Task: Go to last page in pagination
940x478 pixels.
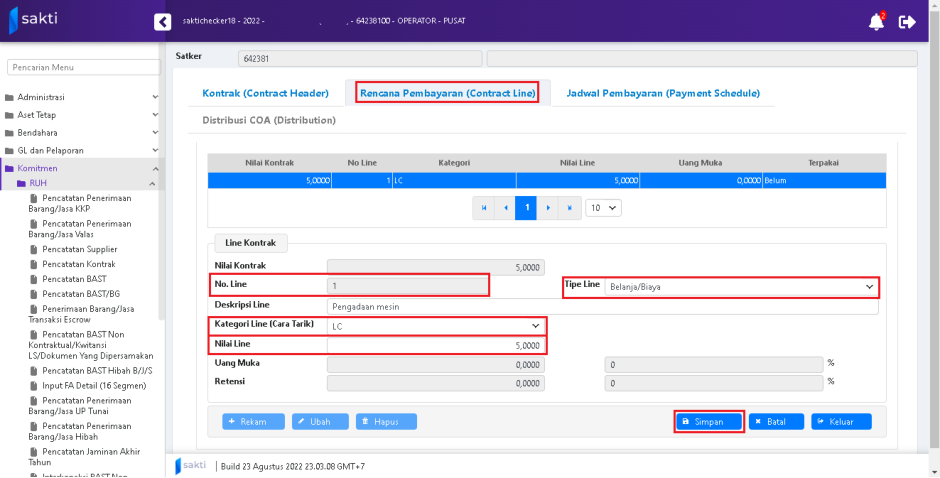Action: coord(569,207)
